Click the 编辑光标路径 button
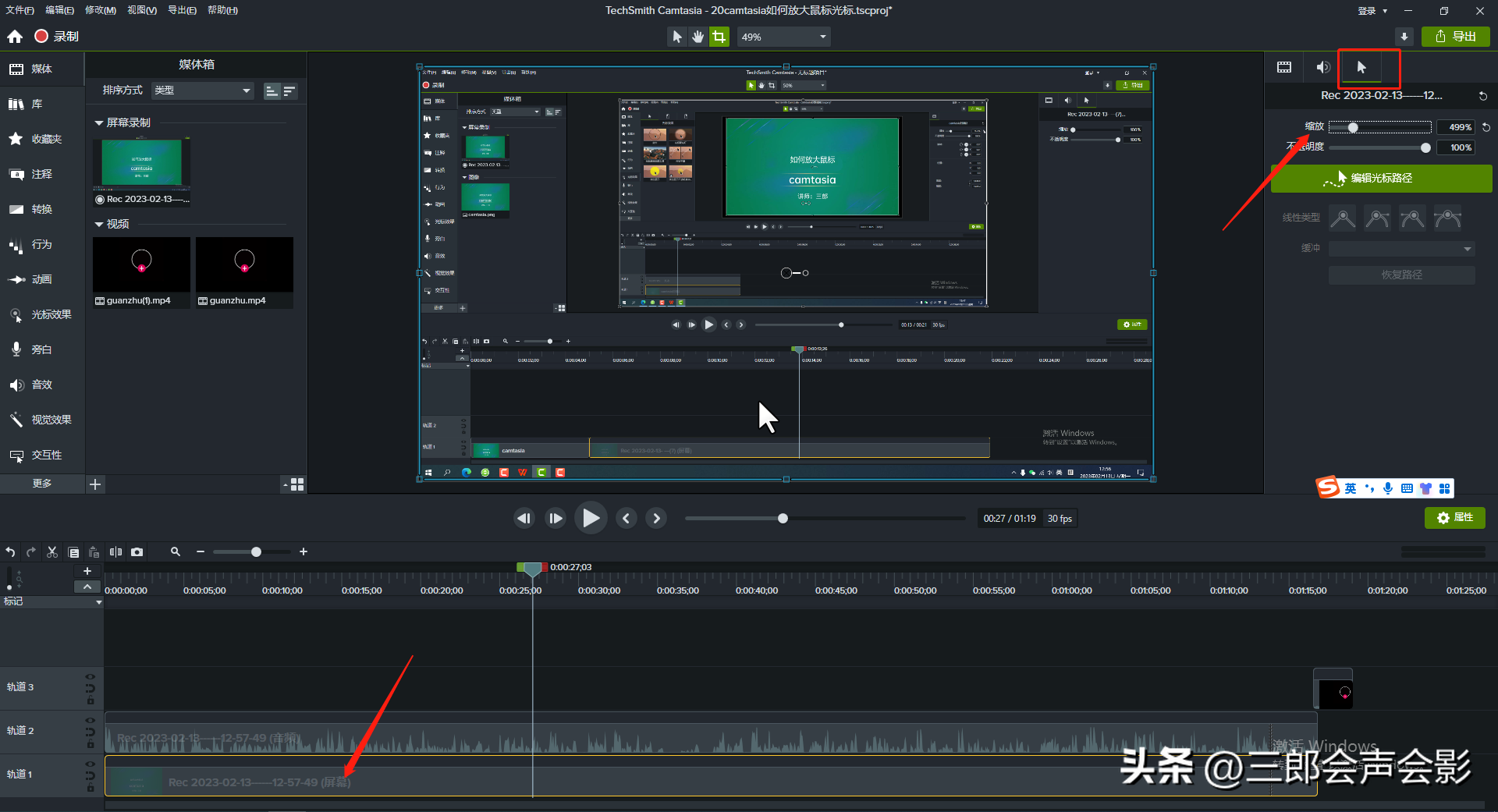Screen dimensions: 1498x812 1381,178
